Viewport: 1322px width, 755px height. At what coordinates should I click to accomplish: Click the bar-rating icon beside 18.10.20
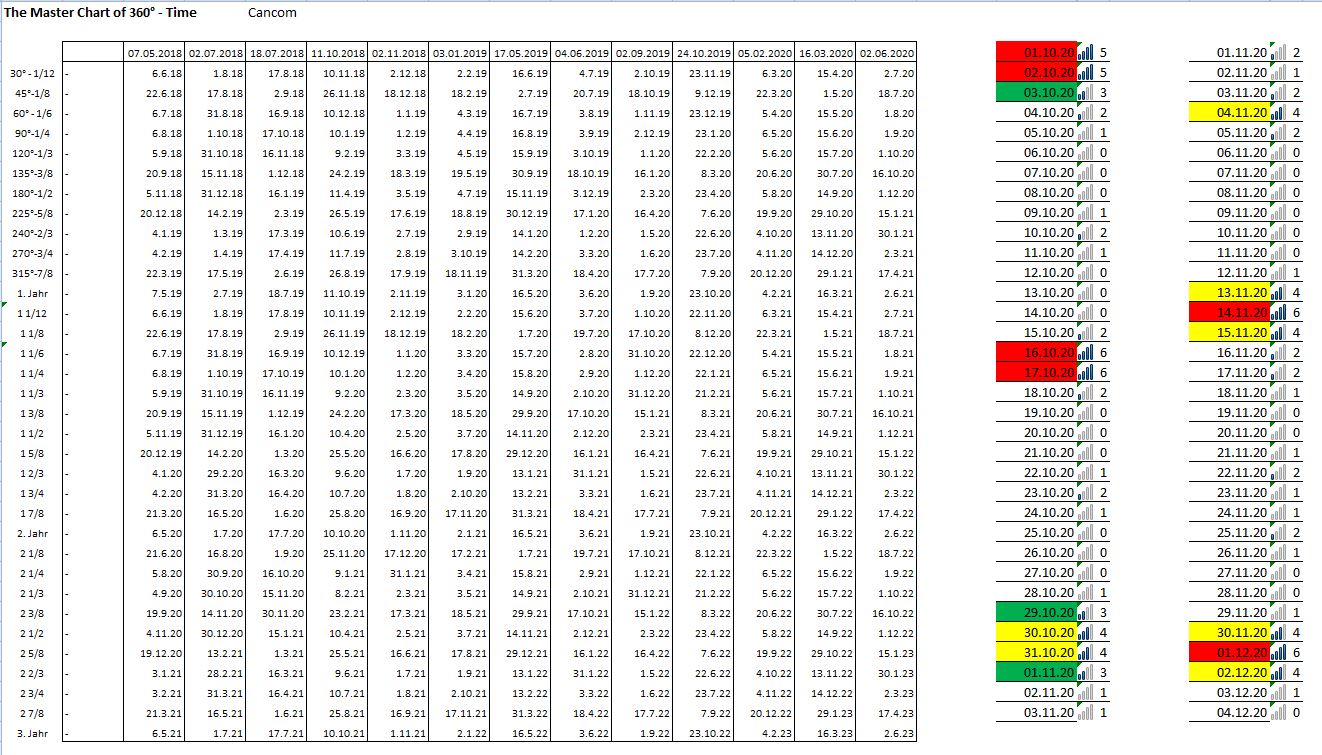tap(1087, 393)
